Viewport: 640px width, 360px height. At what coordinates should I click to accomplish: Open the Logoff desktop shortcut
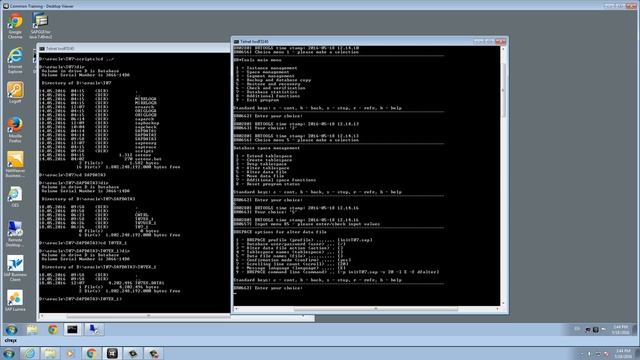[x=15, y=93]
